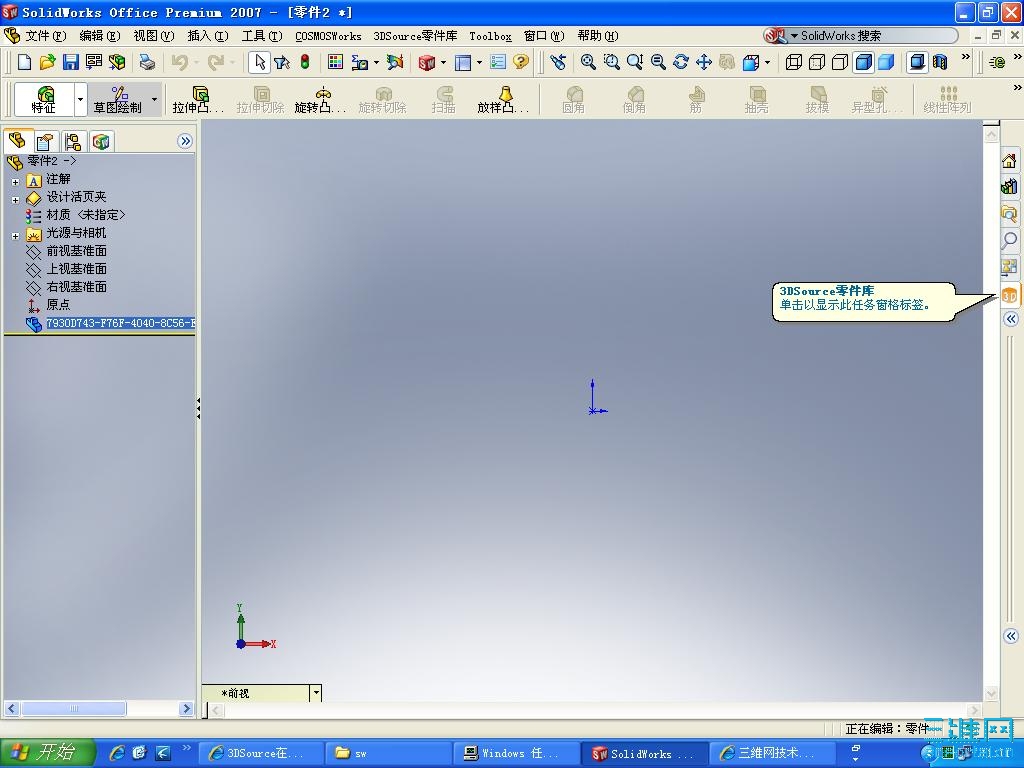The width and height of the screenshot is (1024, 768).
Task: Open the 视图(V) menu
Action: (x=153, y=36)
